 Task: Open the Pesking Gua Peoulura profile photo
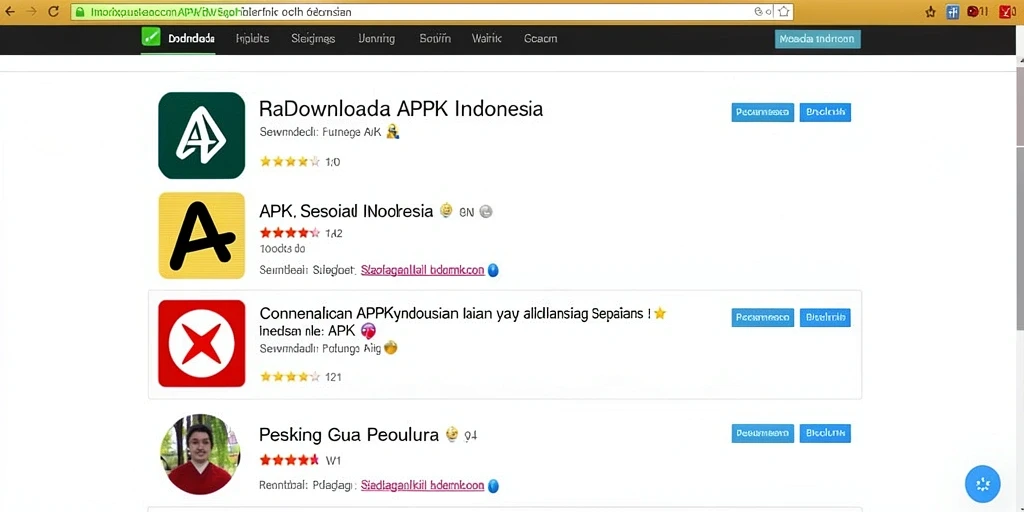click(200, 454)
